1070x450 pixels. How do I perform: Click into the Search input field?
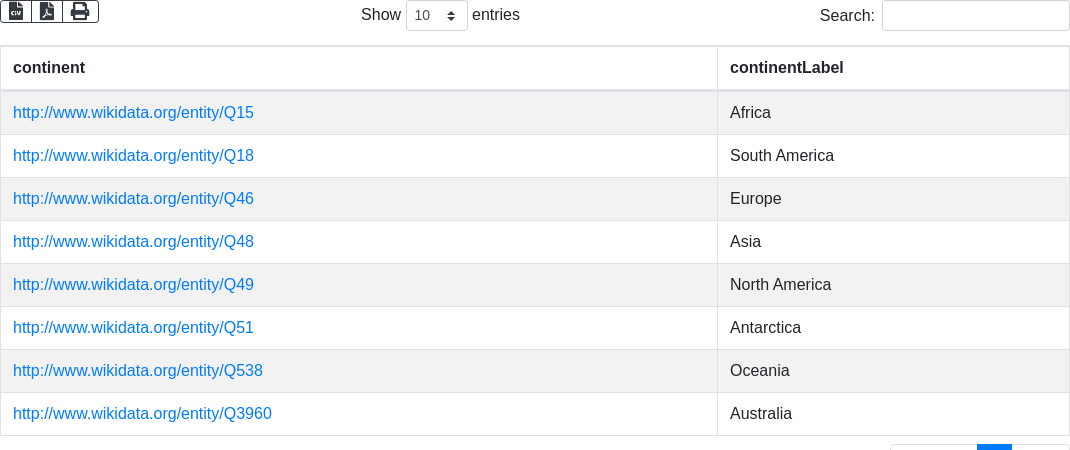pyautogui.click(x=975, y=16)
